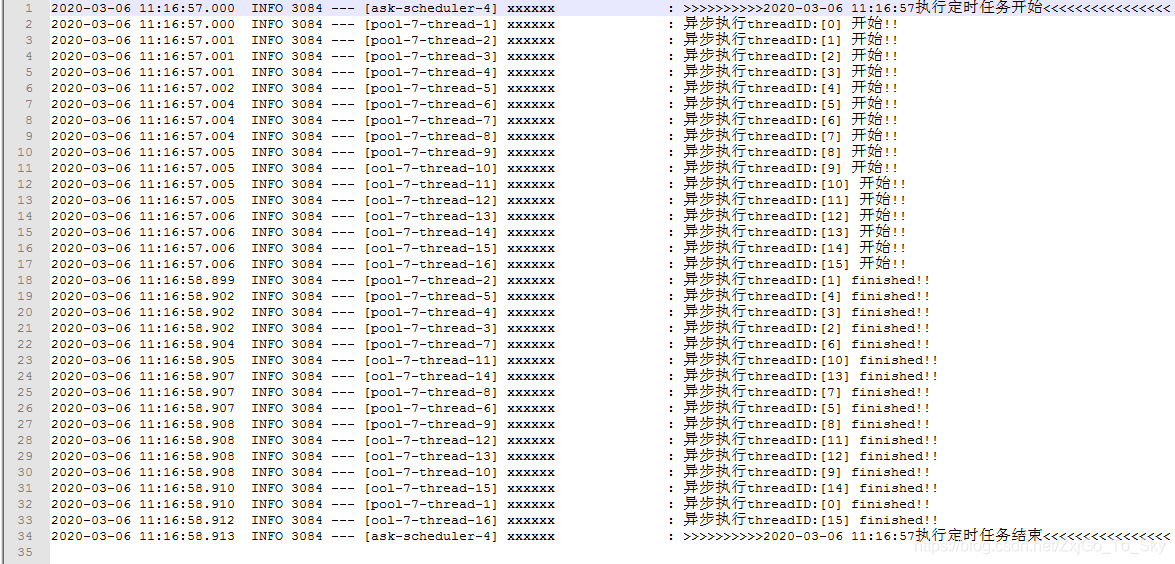
Task: Click ool-7-thread-16 thread name on line 17
Action: [431, 264]
